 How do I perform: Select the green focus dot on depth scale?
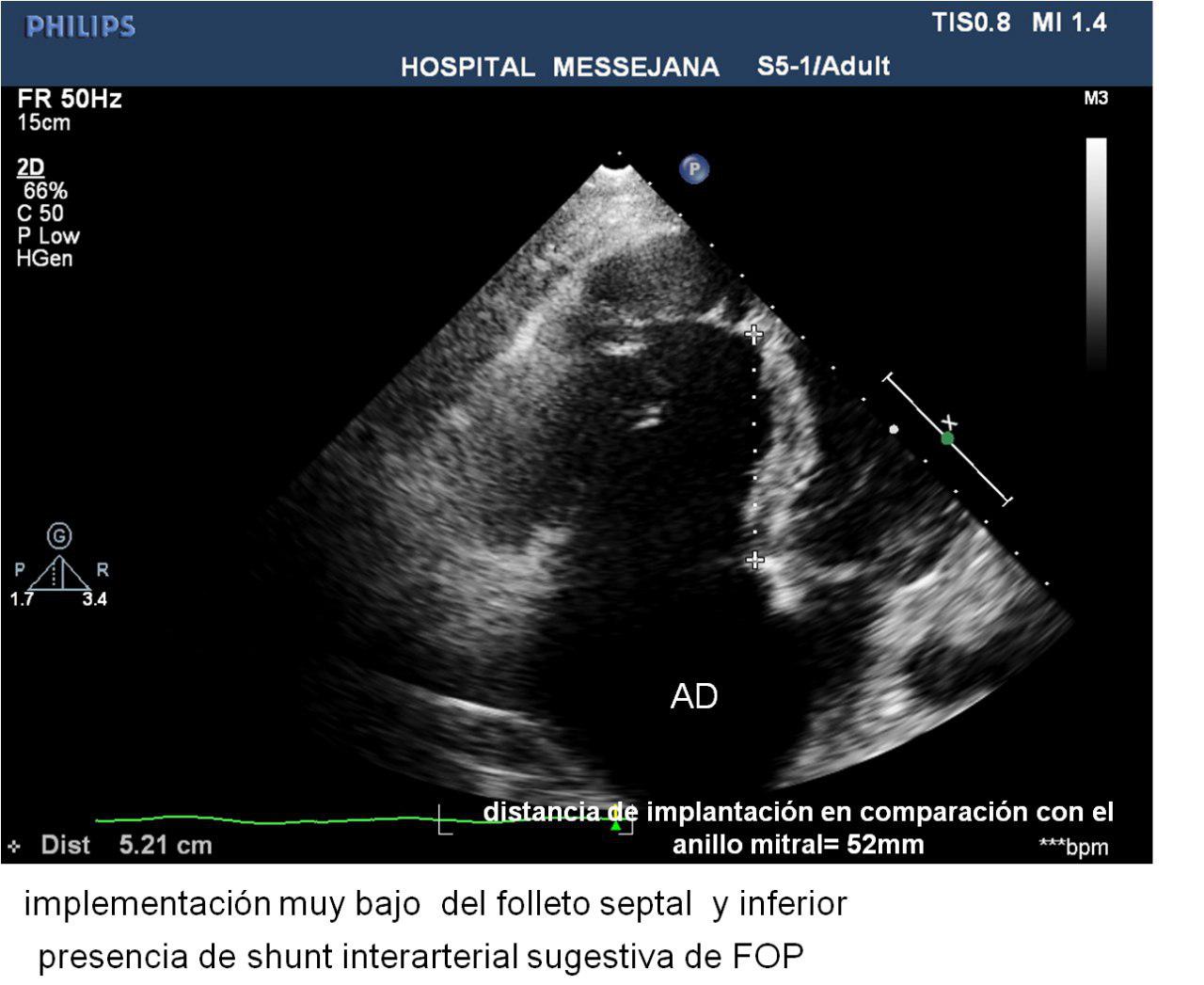click(947, 438)
